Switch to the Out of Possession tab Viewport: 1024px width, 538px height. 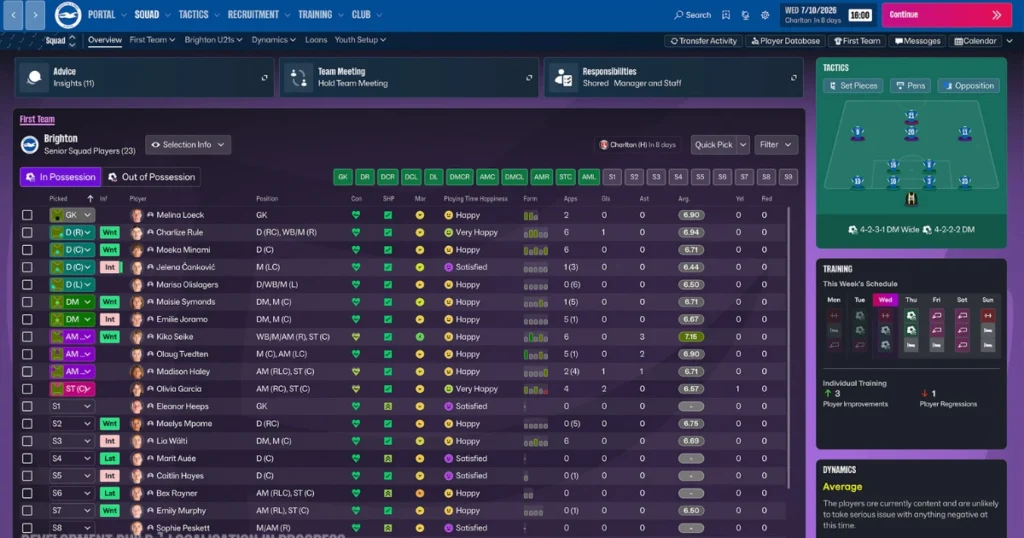tap(152, 177)
